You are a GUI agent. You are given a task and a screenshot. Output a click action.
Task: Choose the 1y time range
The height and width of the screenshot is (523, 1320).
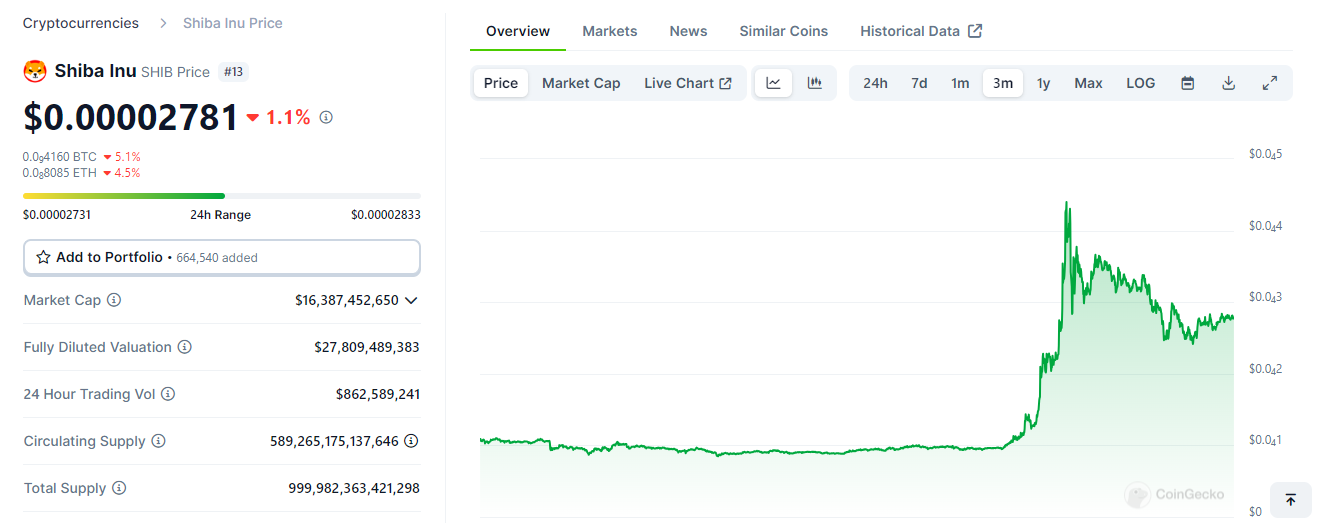(1043, 83)
